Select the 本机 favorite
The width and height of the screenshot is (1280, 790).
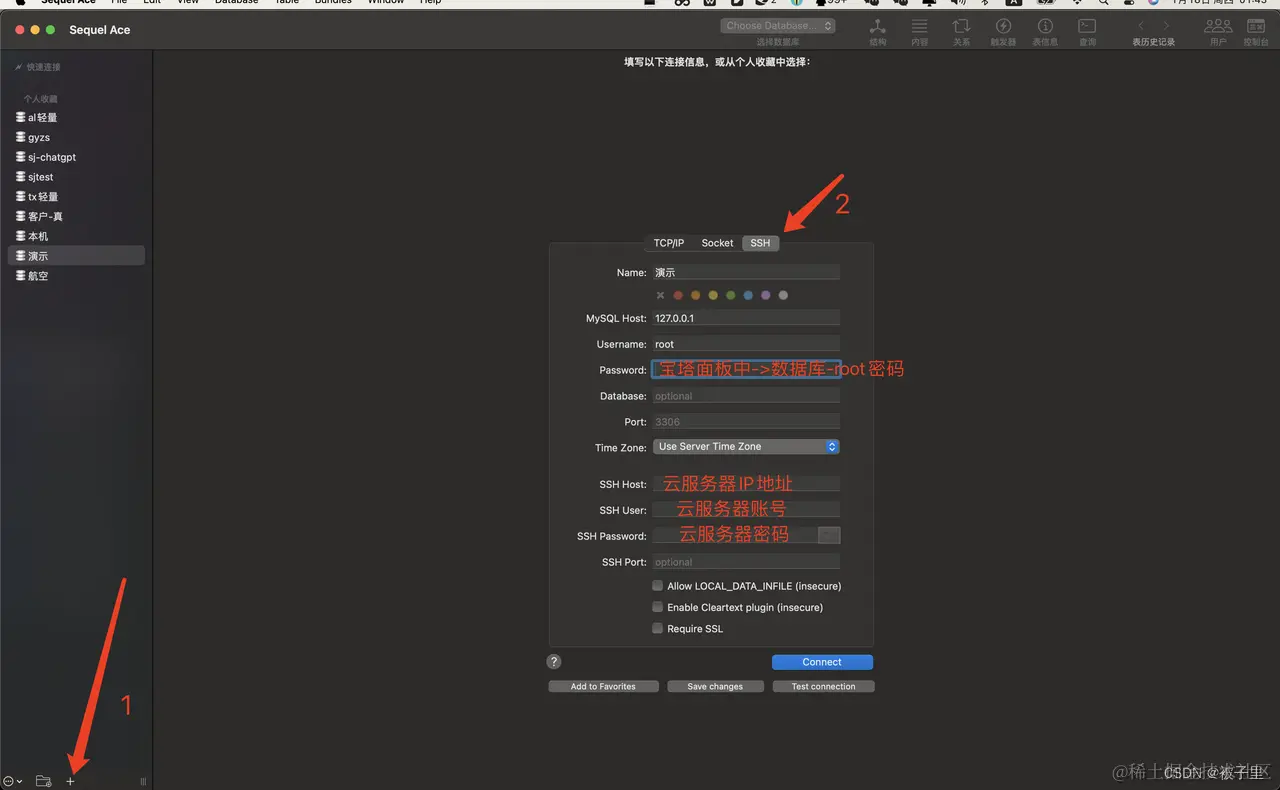coord(76,236)
